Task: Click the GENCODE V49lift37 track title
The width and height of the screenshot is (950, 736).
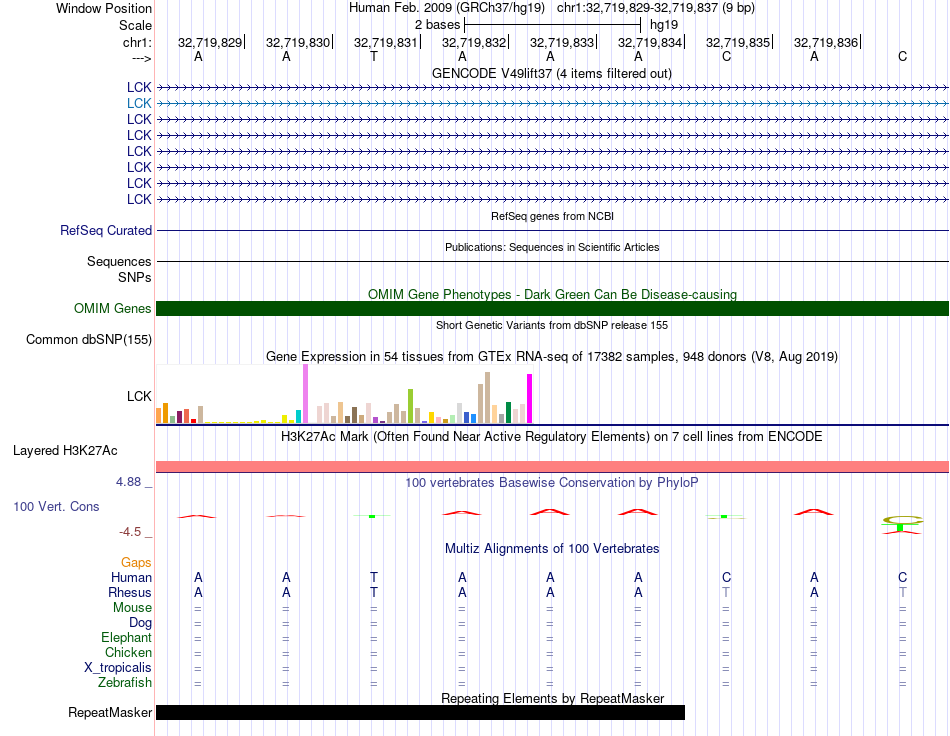Action: point(551,74)
